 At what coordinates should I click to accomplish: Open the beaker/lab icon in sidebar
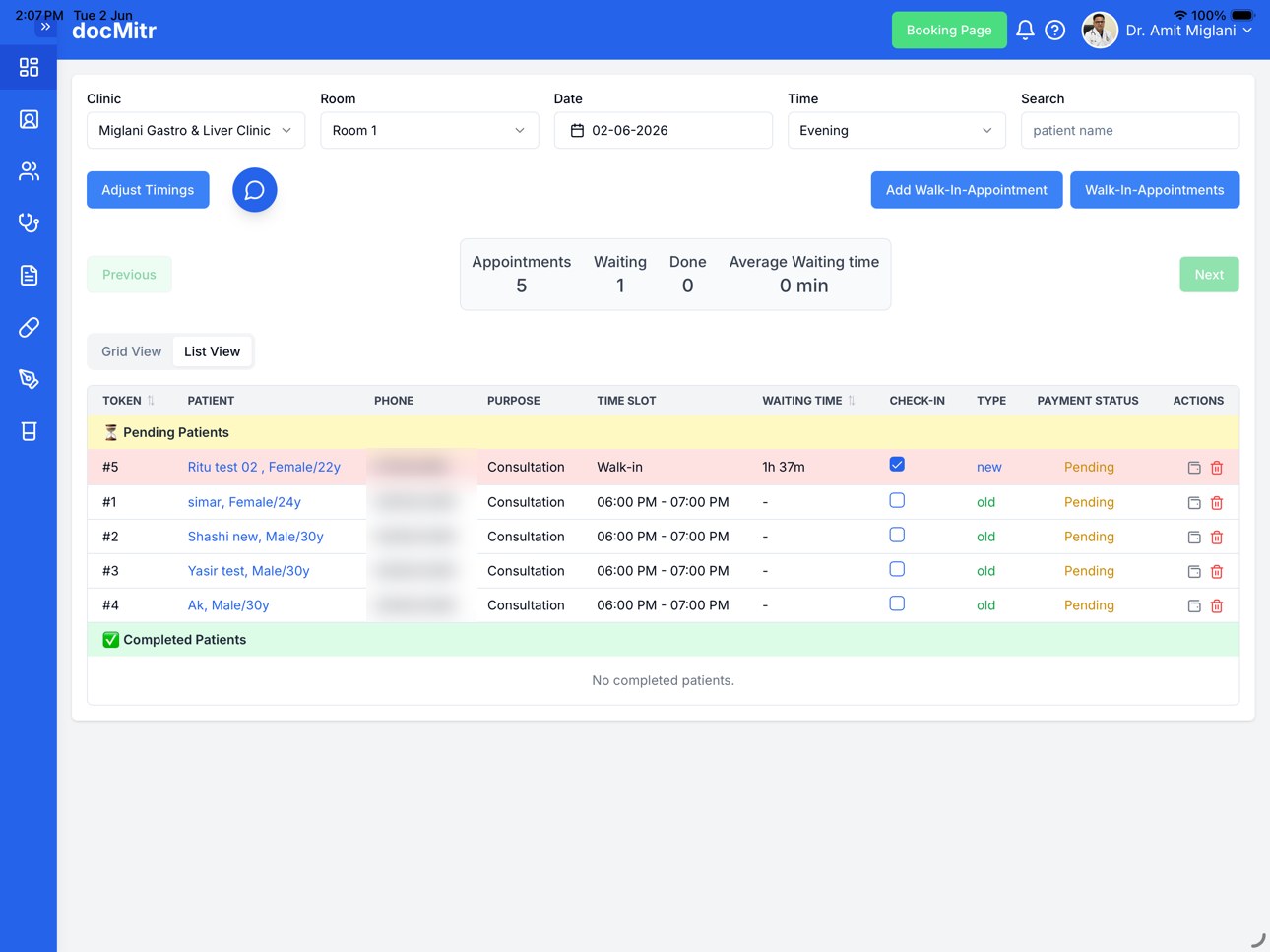[29, 431]
